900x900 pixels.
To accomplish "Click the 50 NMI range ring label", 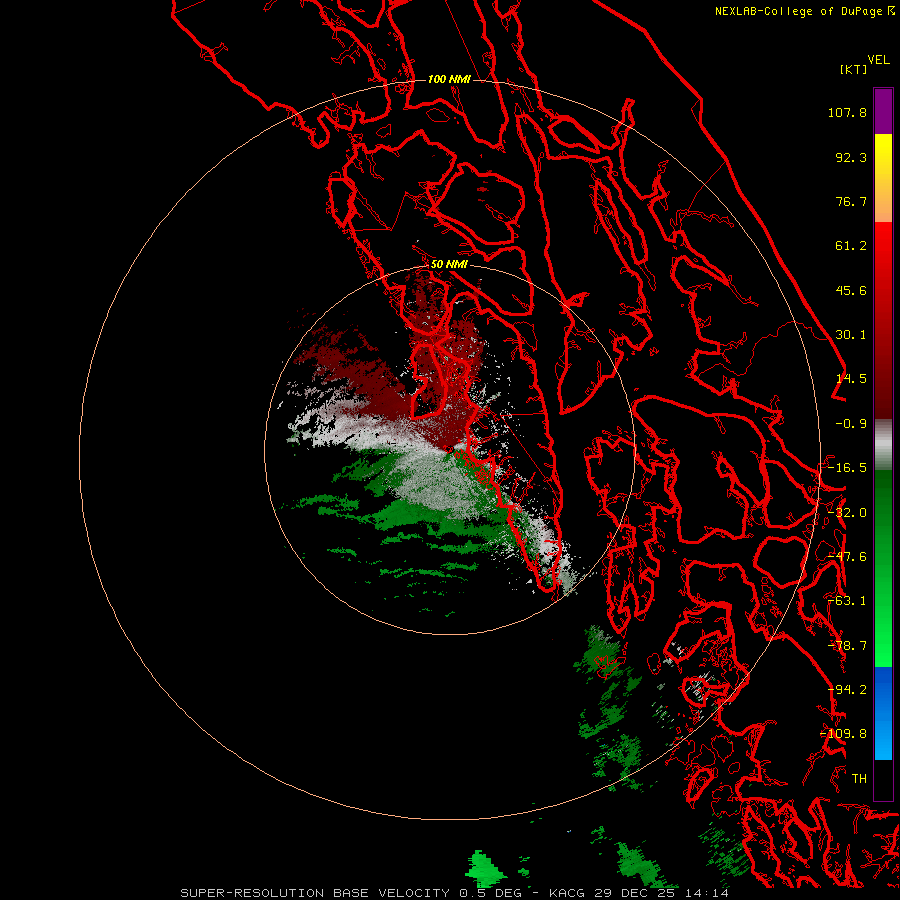I will 449,264.
